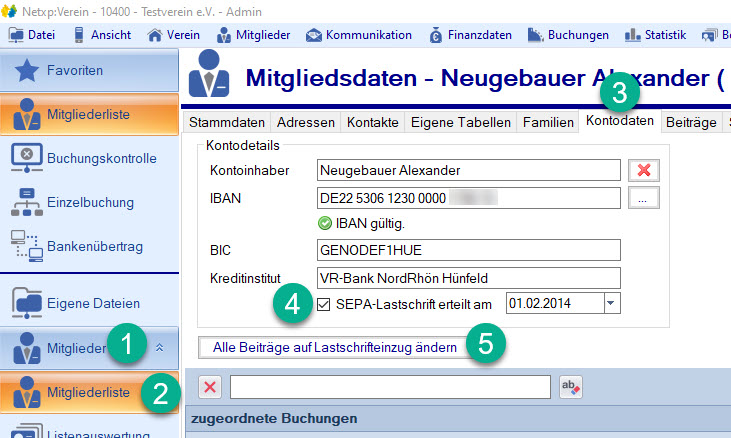Clear Kontoinhaber with red X button
The width and height of the screenshot is (731, 438).
644,170
